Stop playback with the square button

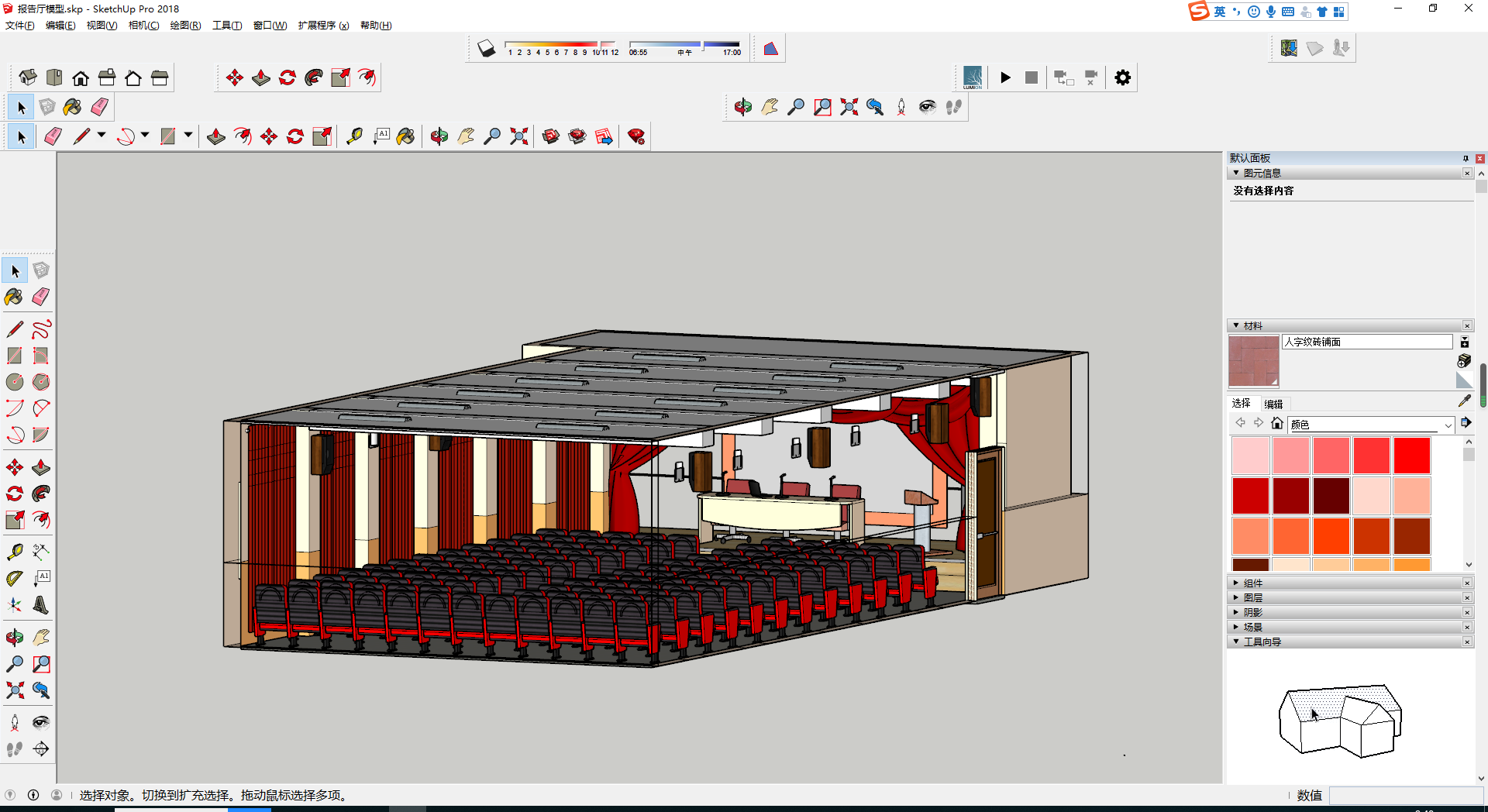click(x=1032, y=77)
